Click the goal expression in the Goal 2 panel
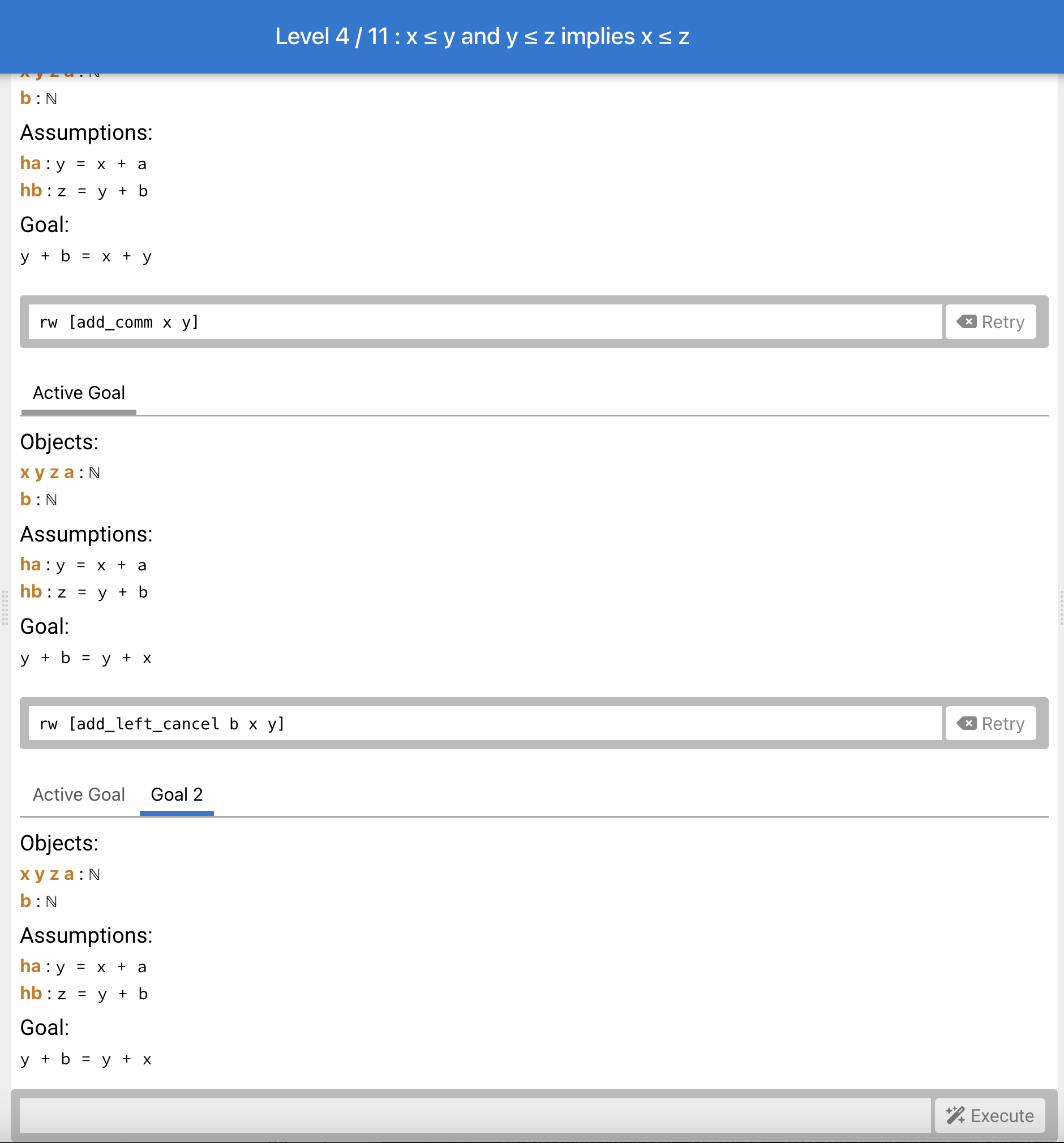The width and height of the screenshot is (1064, 1143). pos(86,1060)
